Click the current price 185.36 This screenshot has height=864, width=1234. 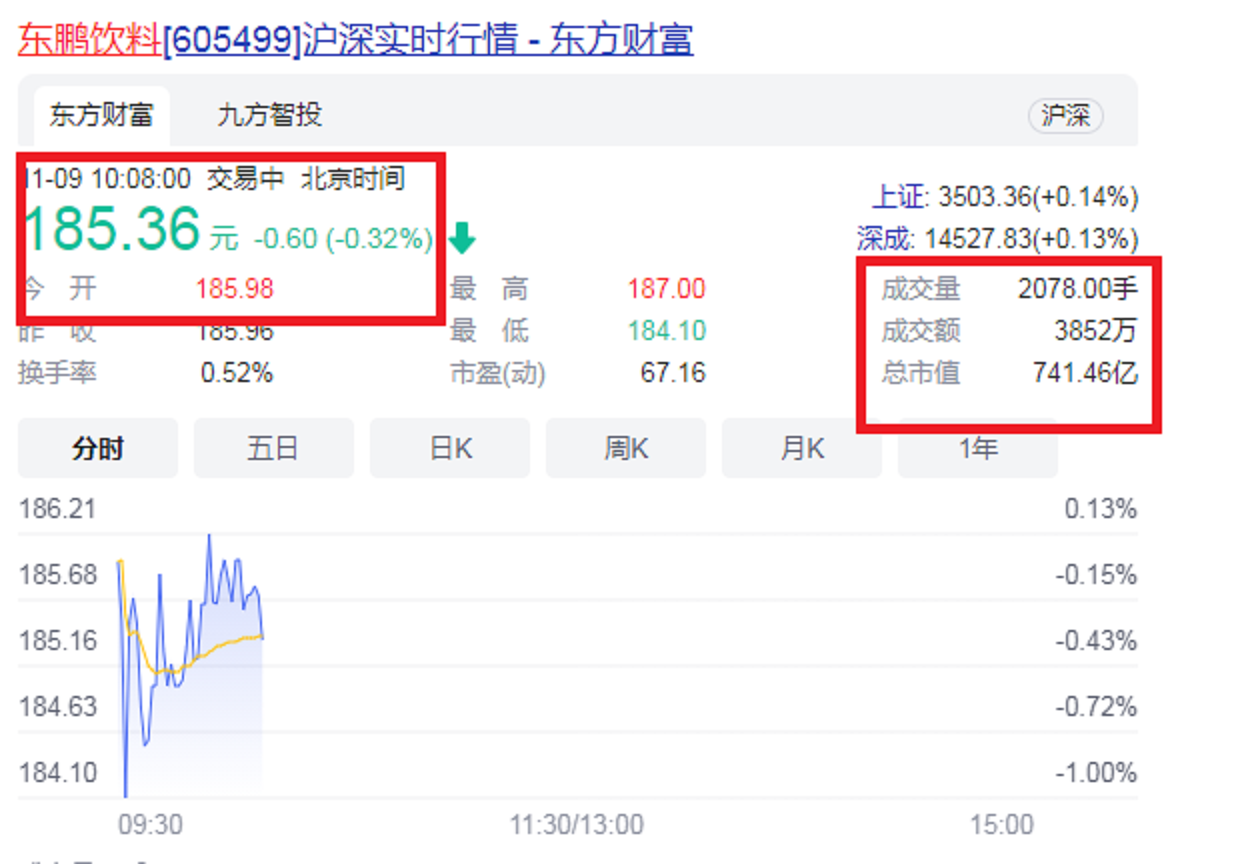pyautogui.click(x=111, y=228)
